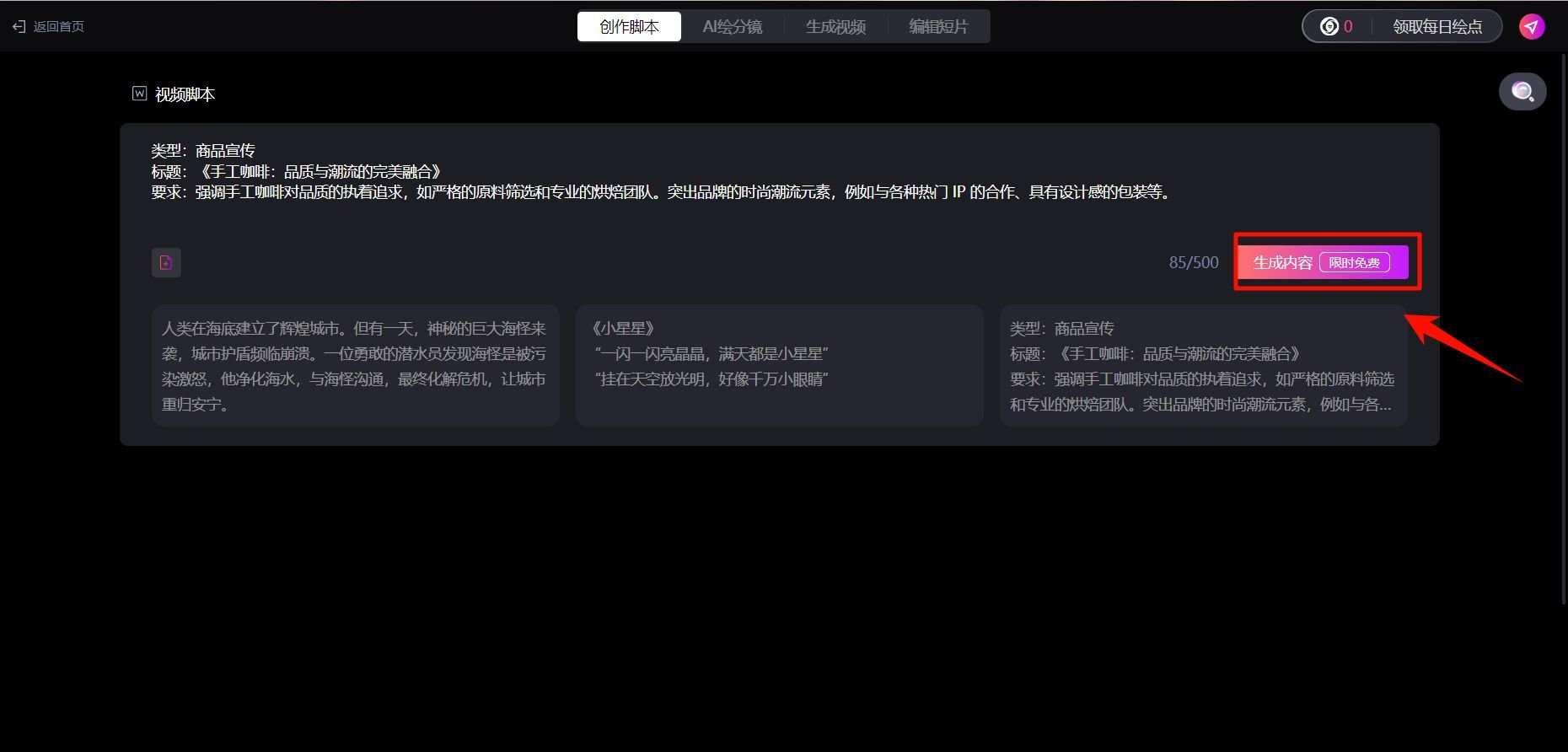The width and height of the screenshot is (1568, 752).
Task: Click the 视频脚本 heading label
Action: click(x=185, y=94)
